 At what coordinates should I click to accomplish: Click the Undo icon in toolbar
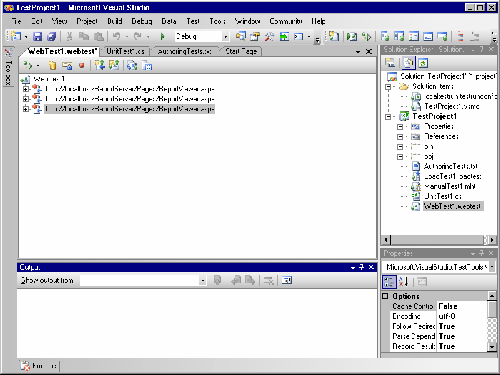coord(116,36)
